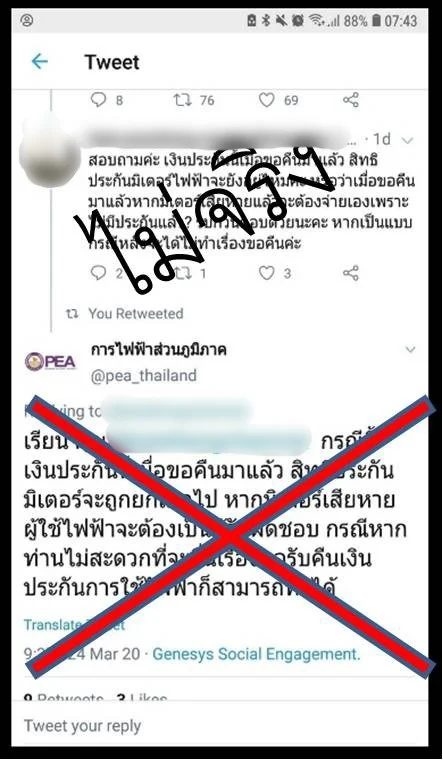The width and height of the screenshot is (443, 760).
Task: Retweet the question tweet showing 1 retweet
Action: coord(183,273)
